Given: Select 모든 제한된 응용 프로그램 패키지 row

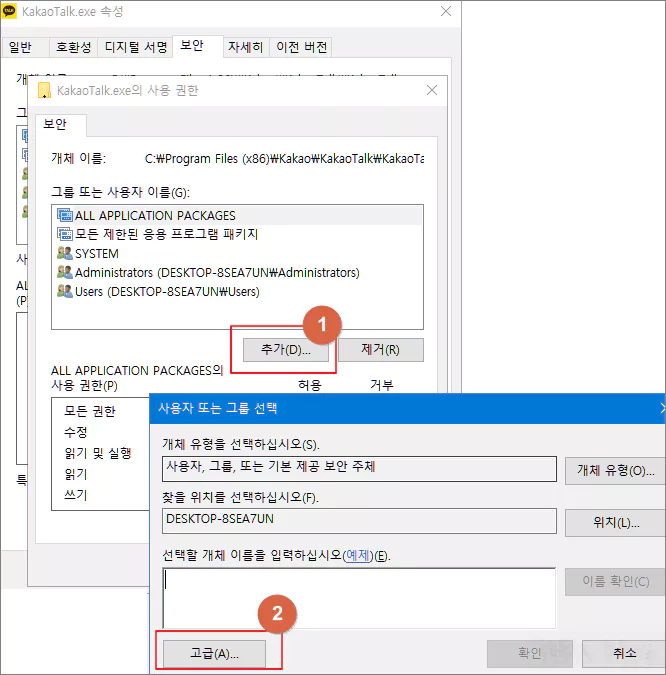Looking at the screenshot, I should [237, 234].
